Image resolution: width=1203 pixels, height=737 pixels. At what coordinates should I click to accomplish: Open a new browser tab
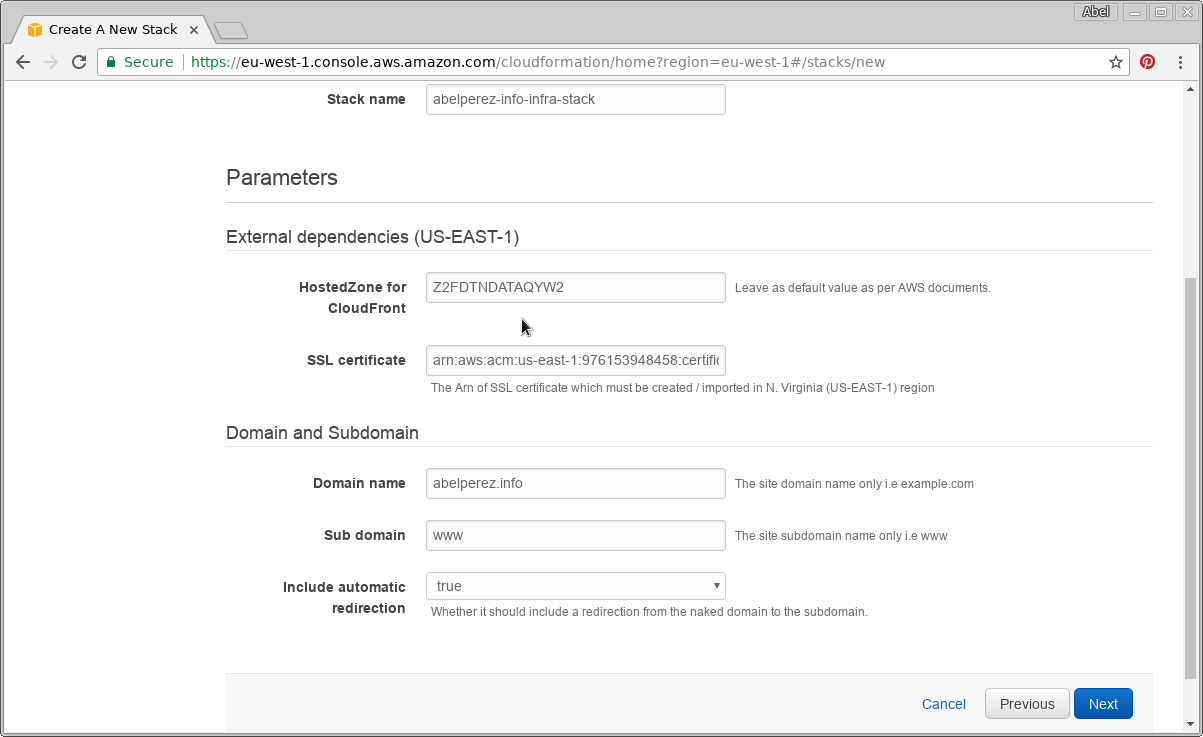click(231, 31)
